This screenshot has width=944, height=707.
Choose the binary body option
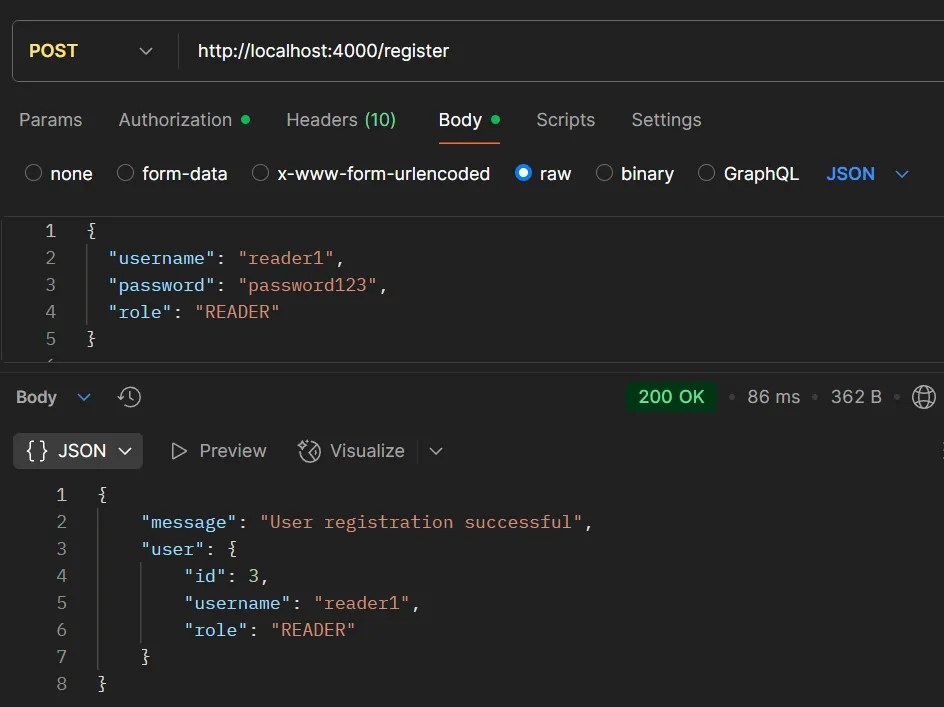tap(604, 173)
